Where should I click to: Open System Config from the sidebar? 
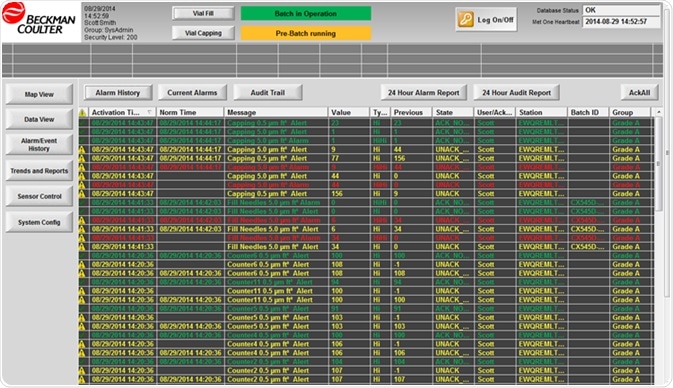pos(39,222)
